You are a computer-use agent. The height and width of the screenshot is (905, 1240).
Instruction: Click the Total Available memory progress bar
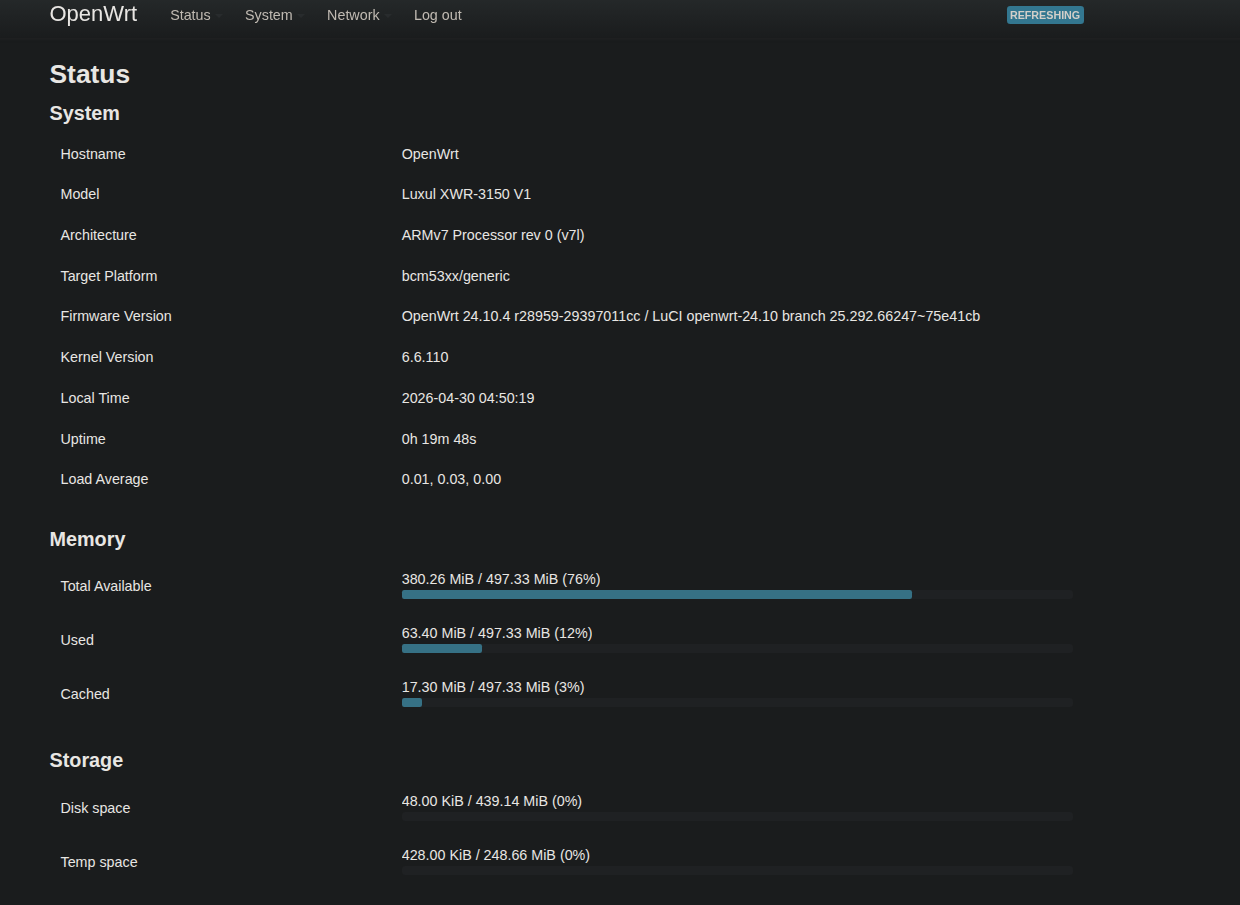(737, 594)
